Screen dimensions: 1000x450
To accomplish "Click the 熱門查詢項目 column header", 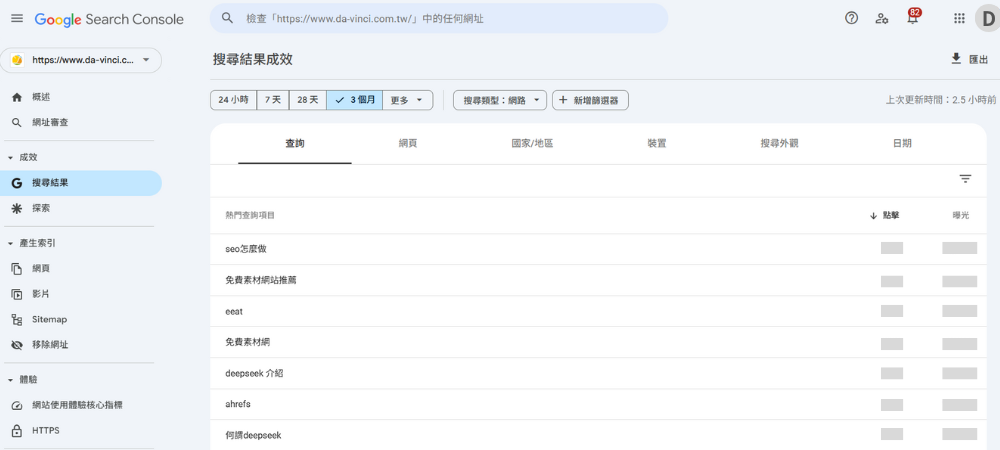I will tap(250, 215).
